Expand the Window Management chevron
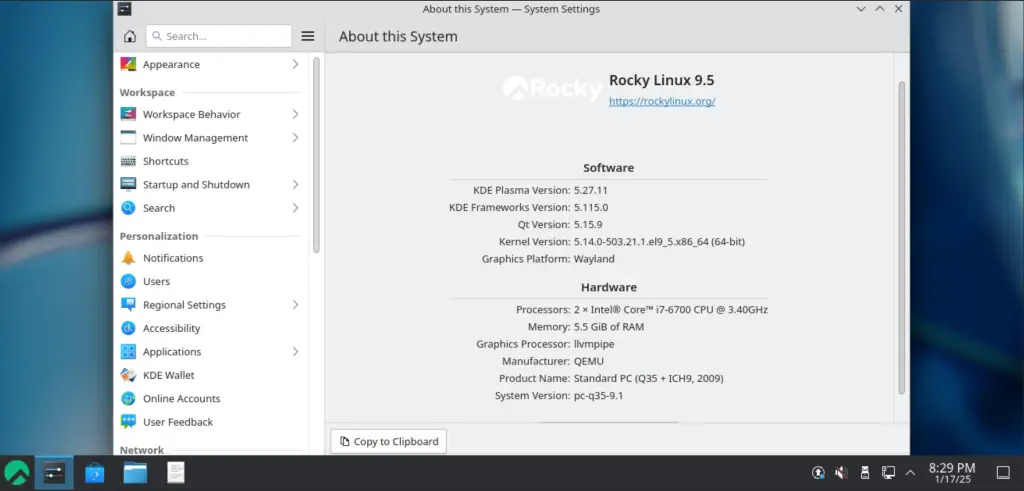 pyautogui.click(x=295, y=138)
